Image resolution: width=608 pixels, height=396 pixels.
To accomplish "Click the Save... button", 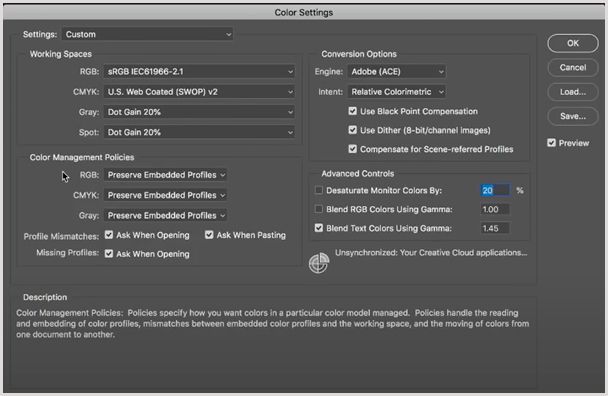I will pyautogui.click(x=573, y=116).
